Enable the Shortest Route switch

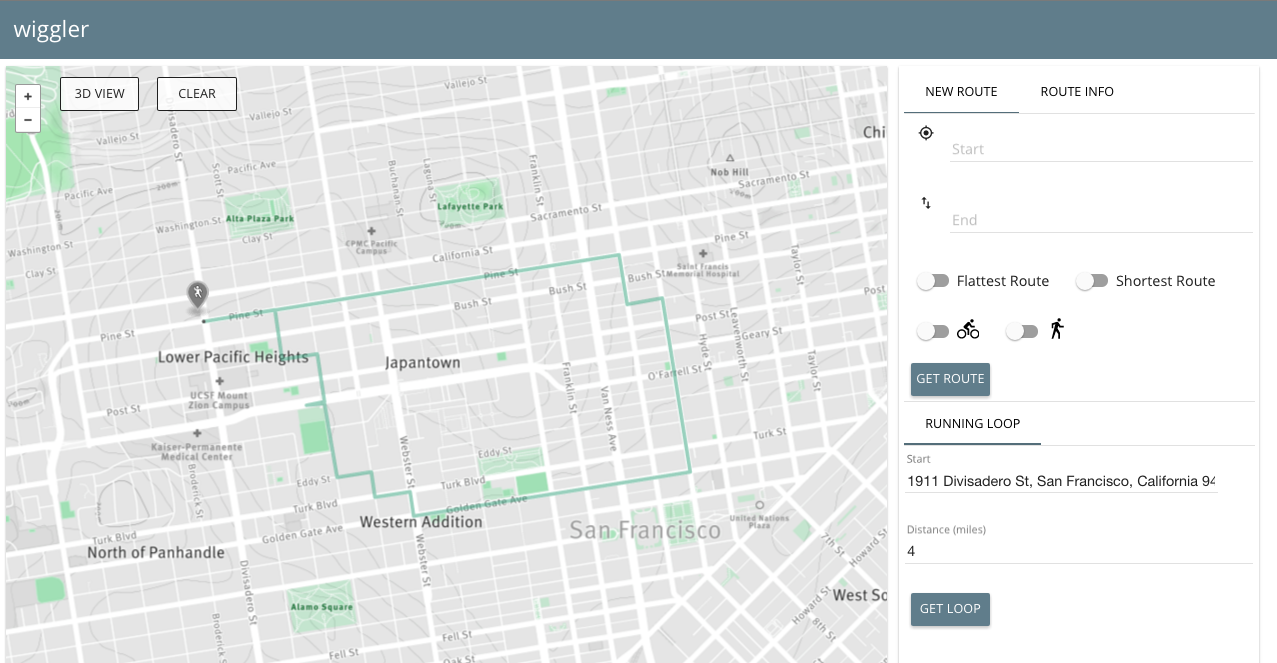(1092, 281)
